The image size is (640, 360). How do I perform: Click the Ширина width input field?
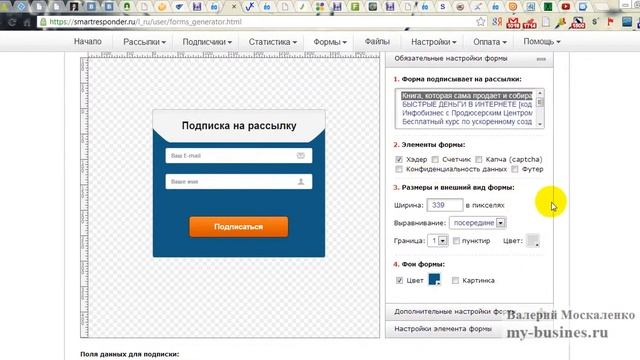[x=444, y=205]
